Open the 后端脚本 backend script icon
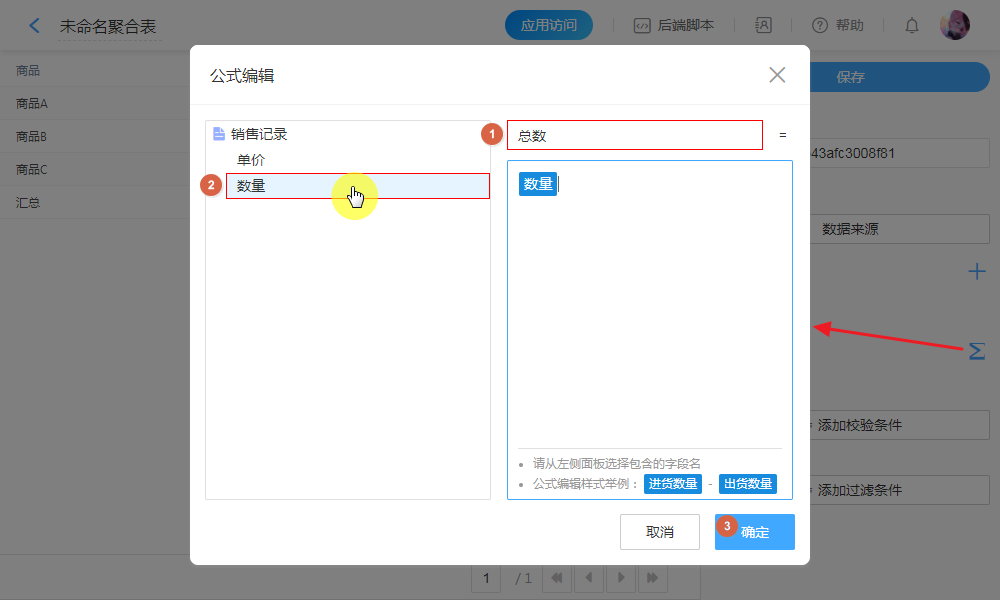This screenshot has width=1000, height=600. (643, 26)
